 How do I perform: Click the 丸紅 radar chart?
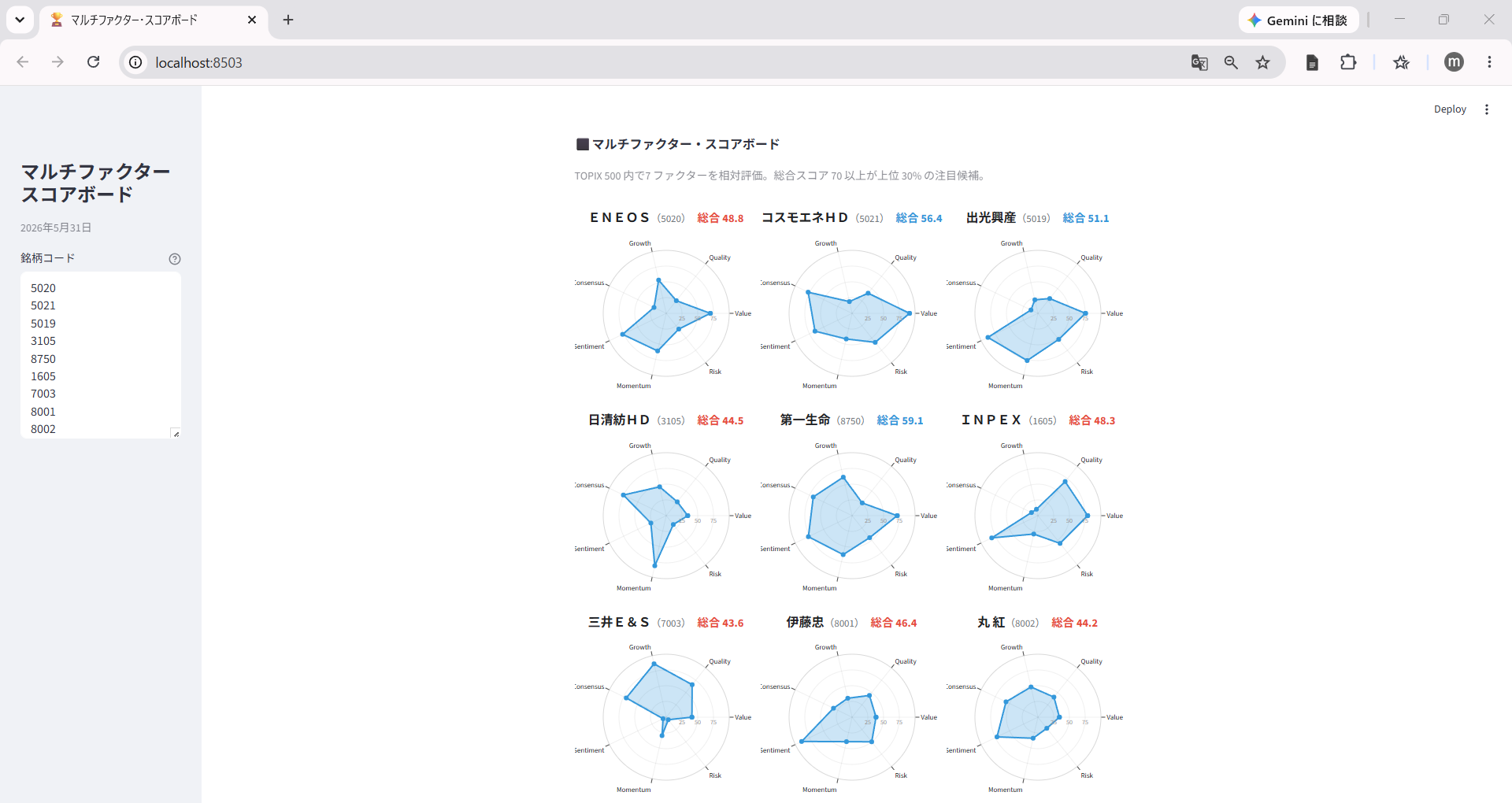click(x=1037, y=717)
